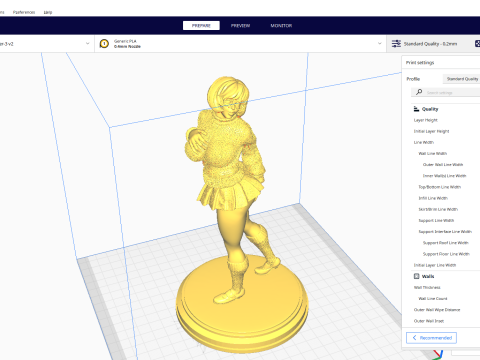Click the Wall Line Width setting
Image resolution: width=480 pixels, height=360 pixels.
click(433, 154)
